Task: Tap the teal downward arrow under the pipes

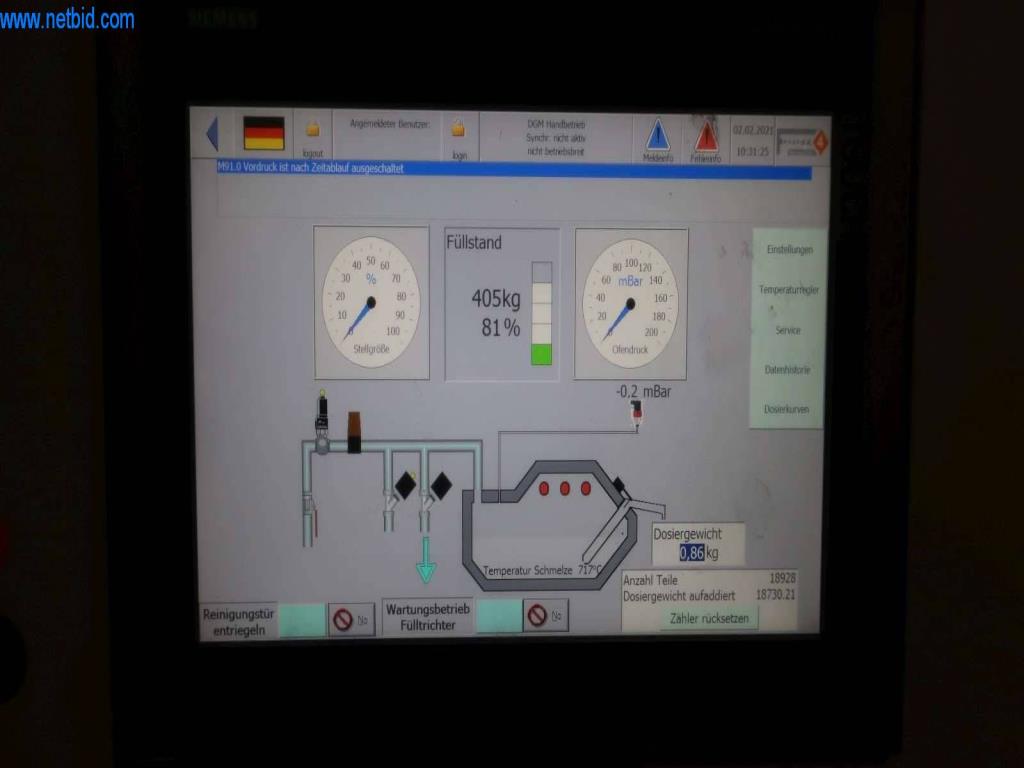Action: click(x=426, y=562)
